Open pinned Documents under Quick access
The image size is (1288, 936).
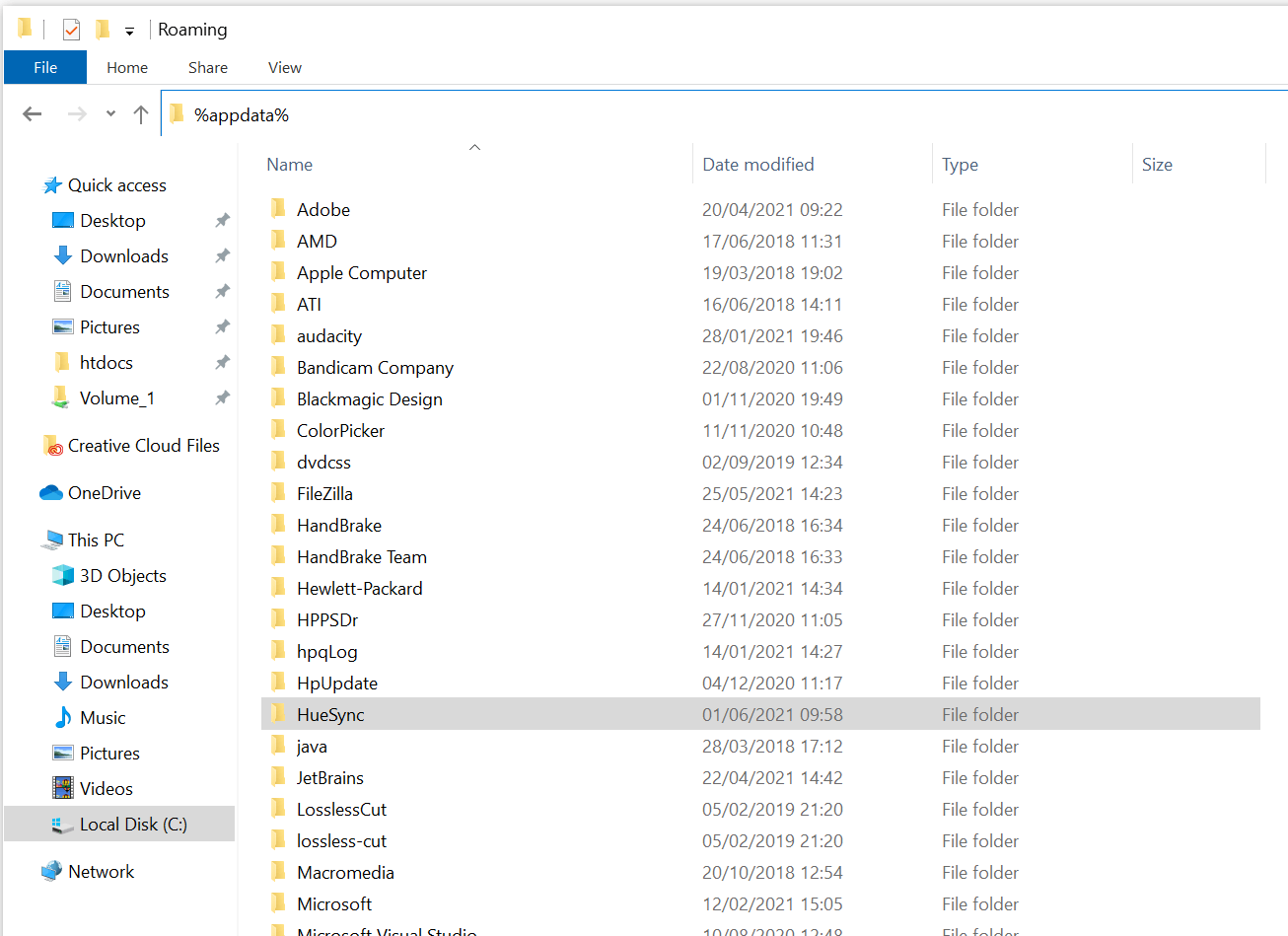(x=124, y=292)
